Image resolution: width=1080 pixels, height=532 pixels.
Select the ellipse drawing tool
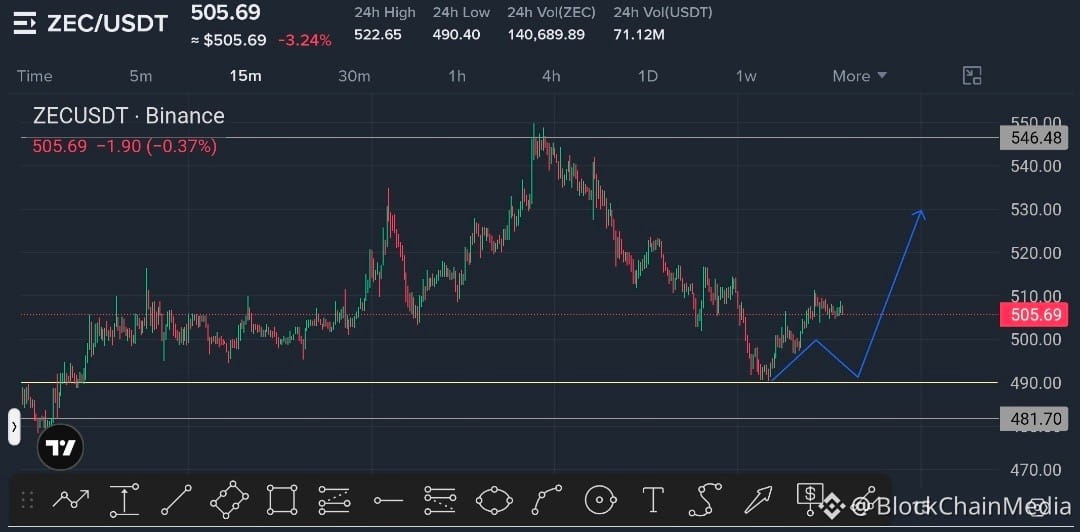pos(494,500)
